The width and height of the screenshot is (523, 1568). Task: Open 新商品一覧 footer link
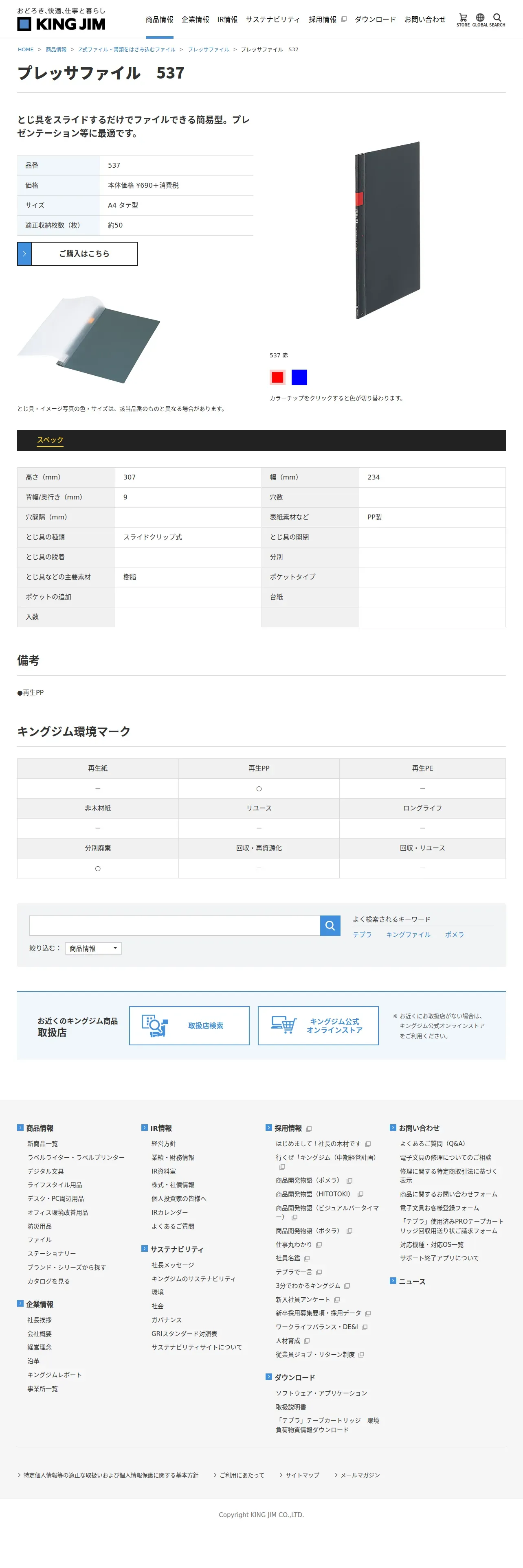point(43,1144)
